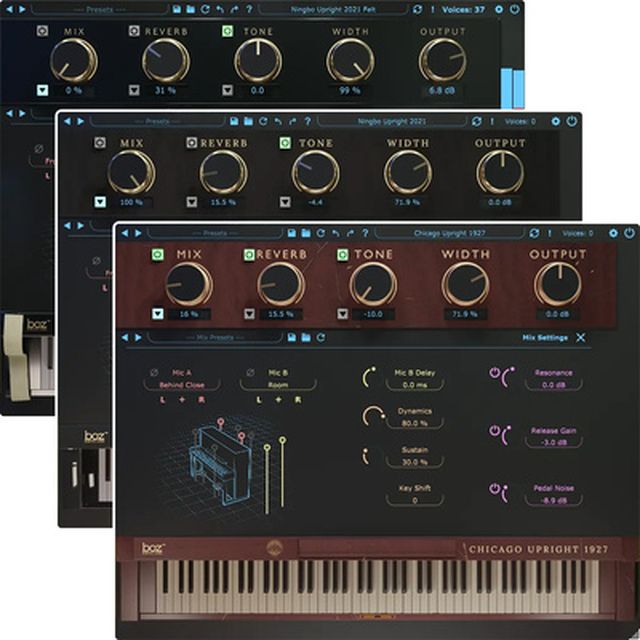This screenshot has height=640, width=640.
Task: Open help in Chicago Upright window
Action: pyautogui.click(x=365, y=233)
